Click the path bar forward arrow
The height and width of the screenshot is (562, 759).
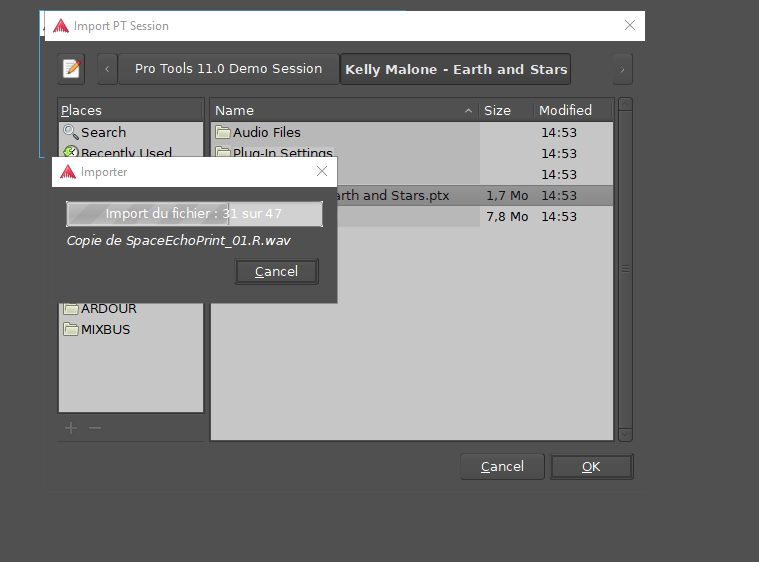[624, 69]
